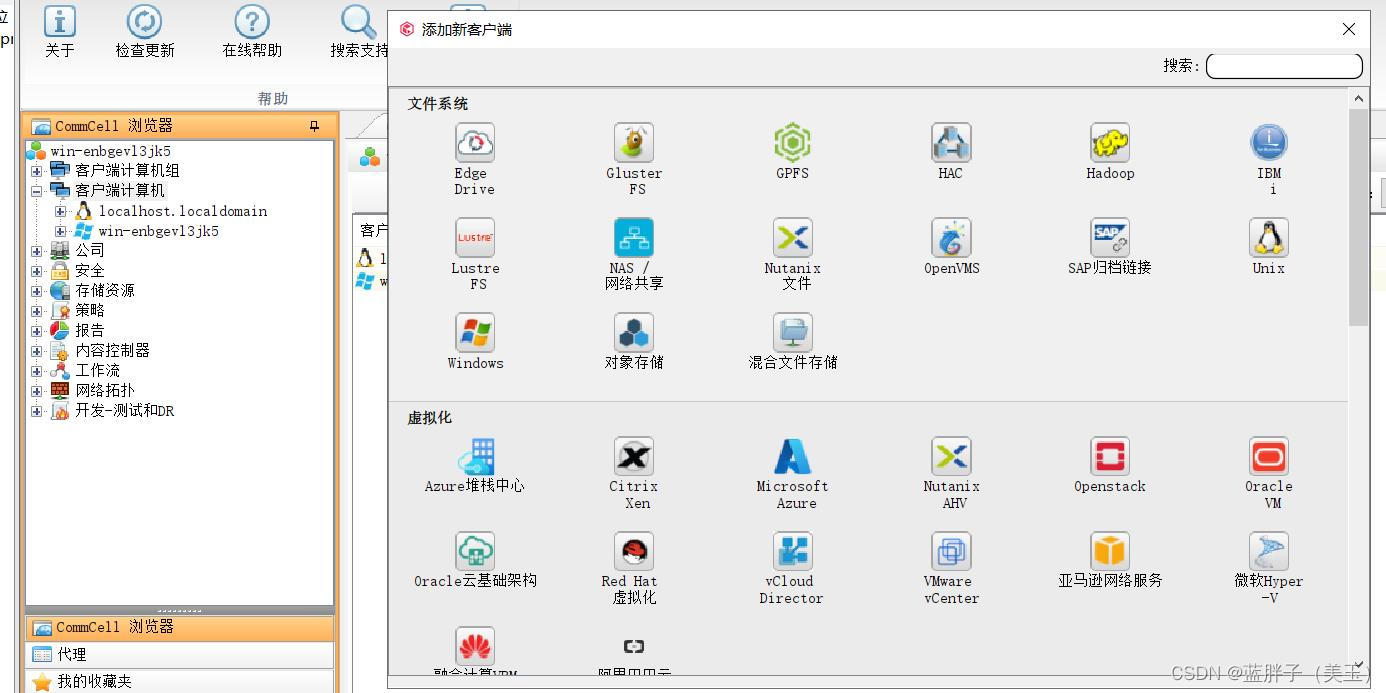Select the Edge Drive client type
The image size is (1386, 693).
(475, 143)
